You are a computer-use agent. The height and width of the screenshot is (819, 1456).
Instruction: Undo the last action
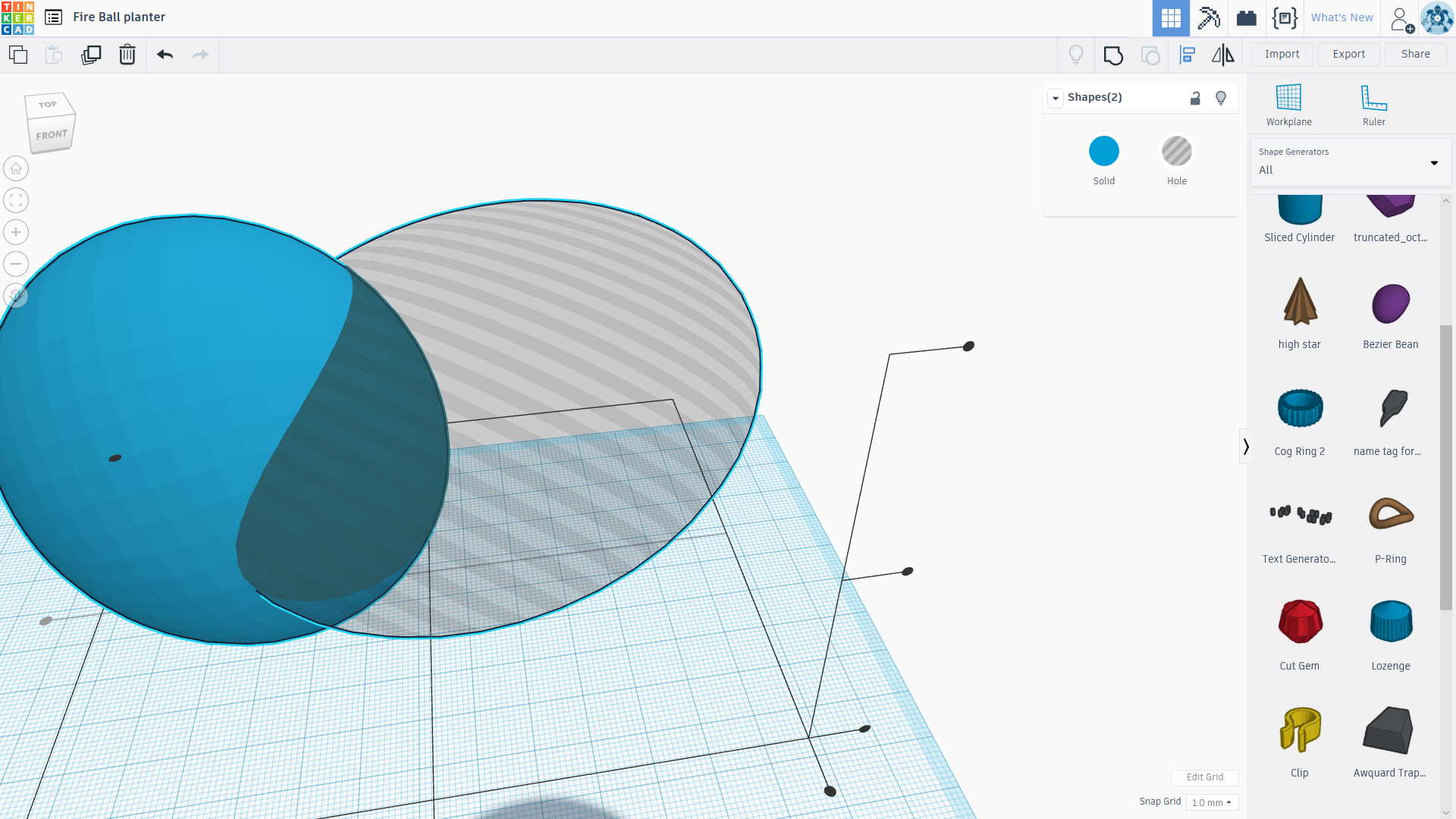tap(165, 55)
